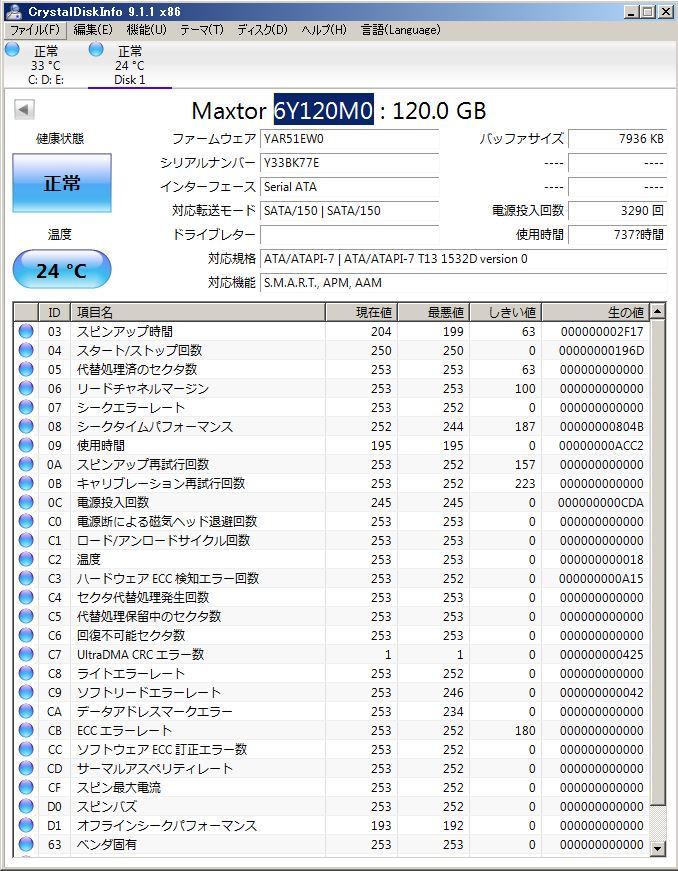Click the blue status orb in the 09 使用時間 row
This screenshot has height=871, width=678.
click(x=26, y=445)
